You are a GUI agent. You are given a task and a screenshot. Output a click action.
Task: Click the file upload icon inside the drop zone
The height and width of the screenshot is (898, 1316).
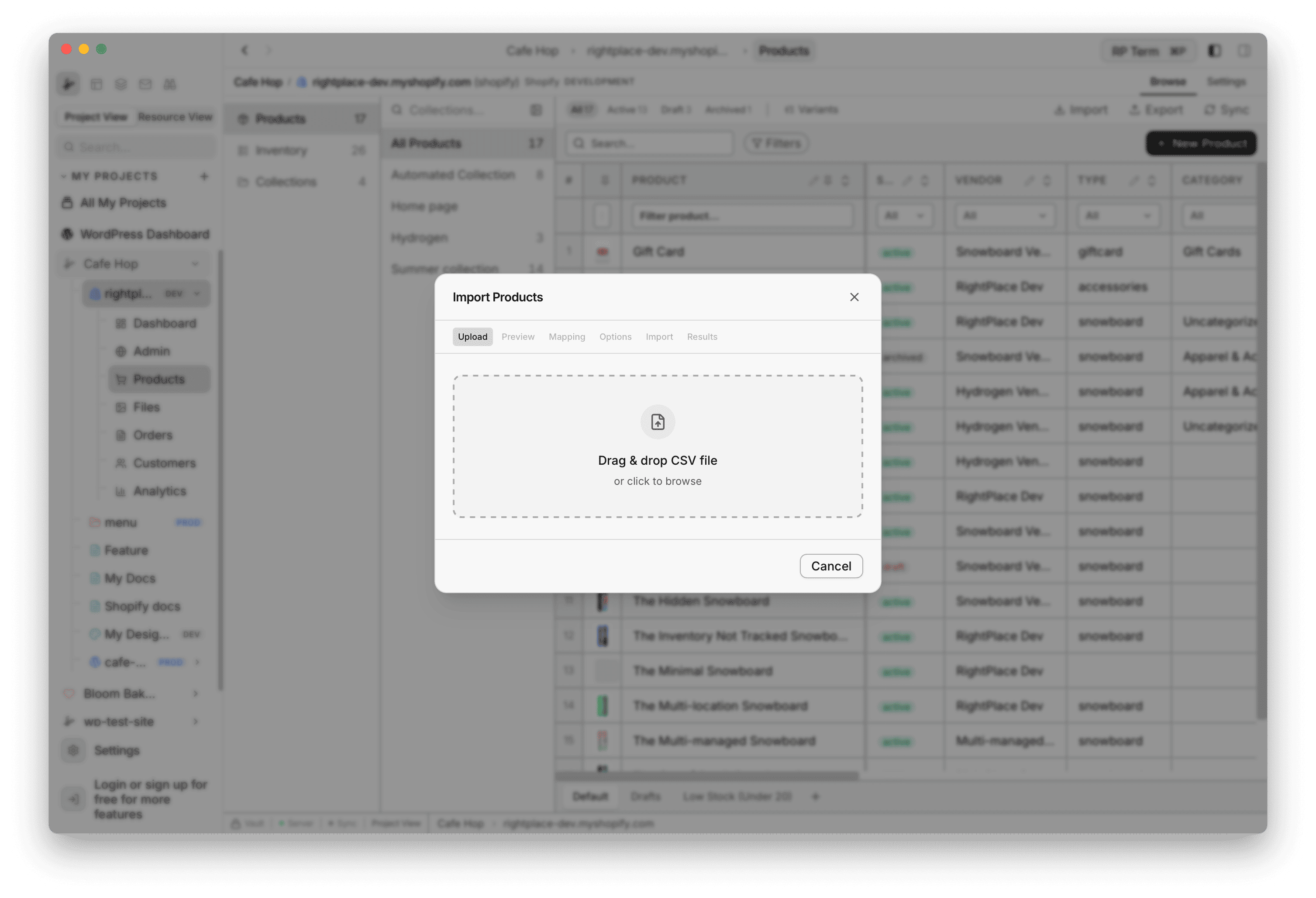tap(658, 421)
